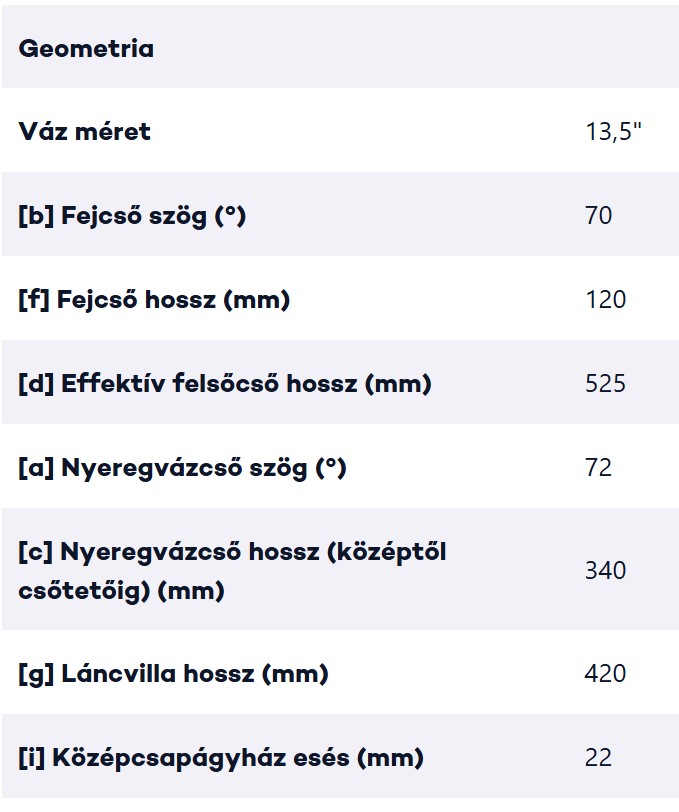679x812 pixels.
Task: Click the value 340 for seat tube
Action: (605, 570)
